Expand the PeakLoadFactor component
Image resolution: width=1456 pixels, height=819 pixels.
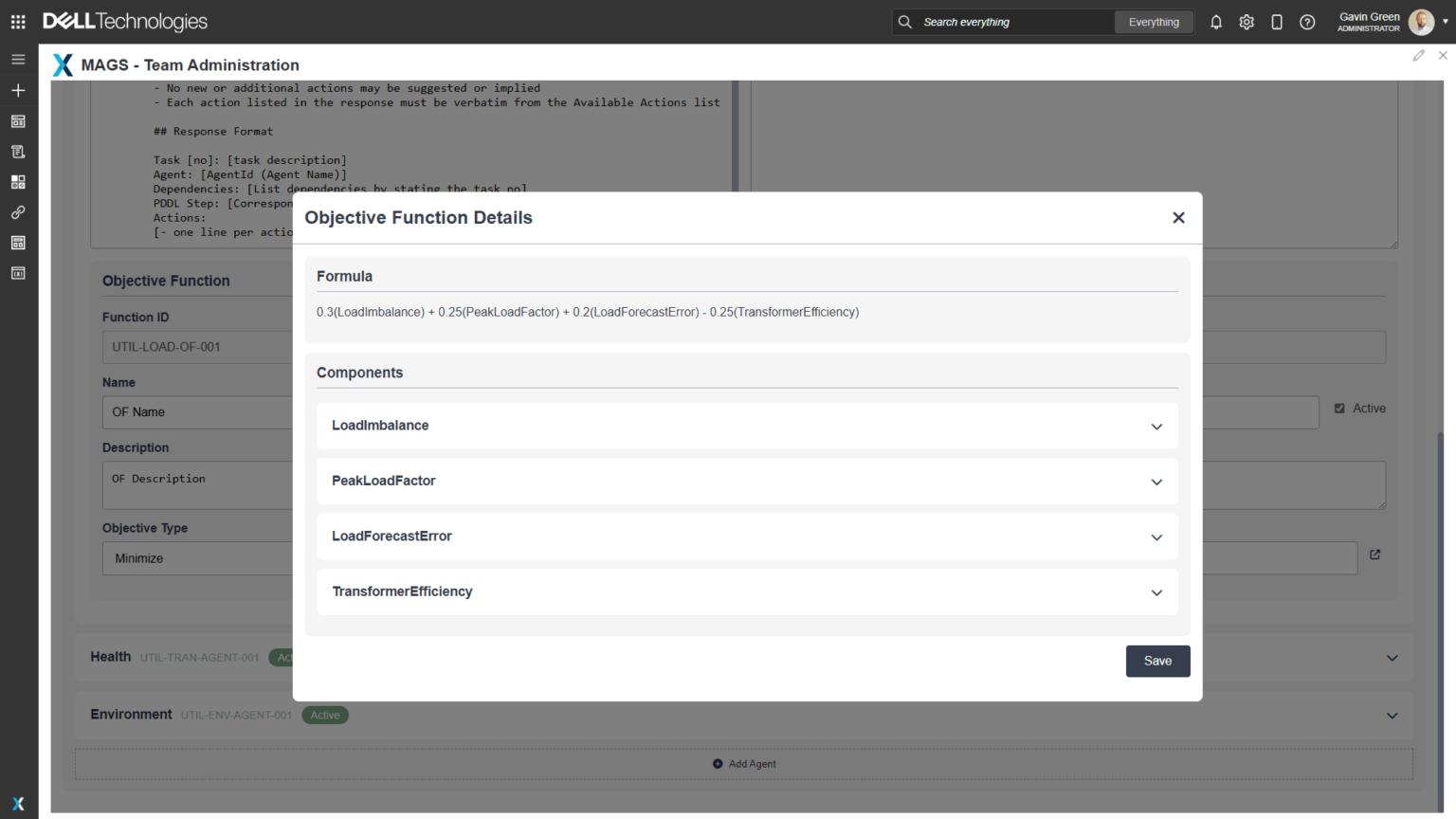1156,482
